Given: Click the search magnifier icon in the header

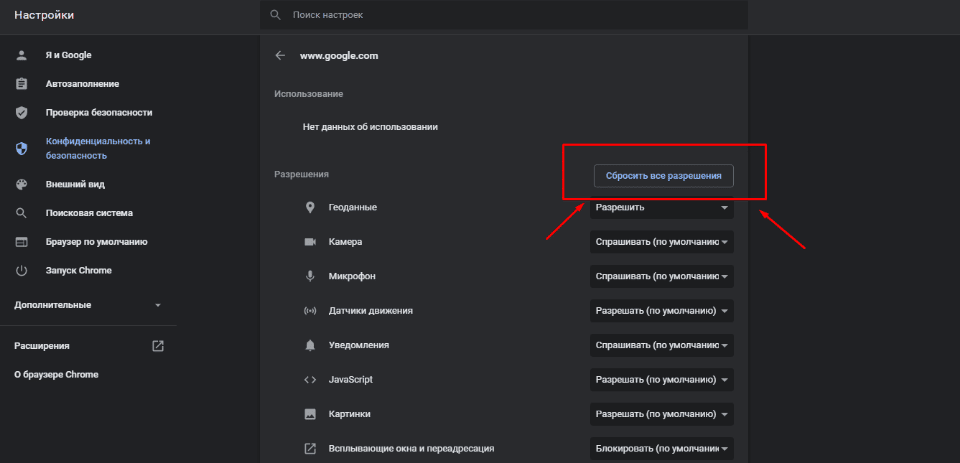Looking at the screenshot, I should (x=276, y=16).
